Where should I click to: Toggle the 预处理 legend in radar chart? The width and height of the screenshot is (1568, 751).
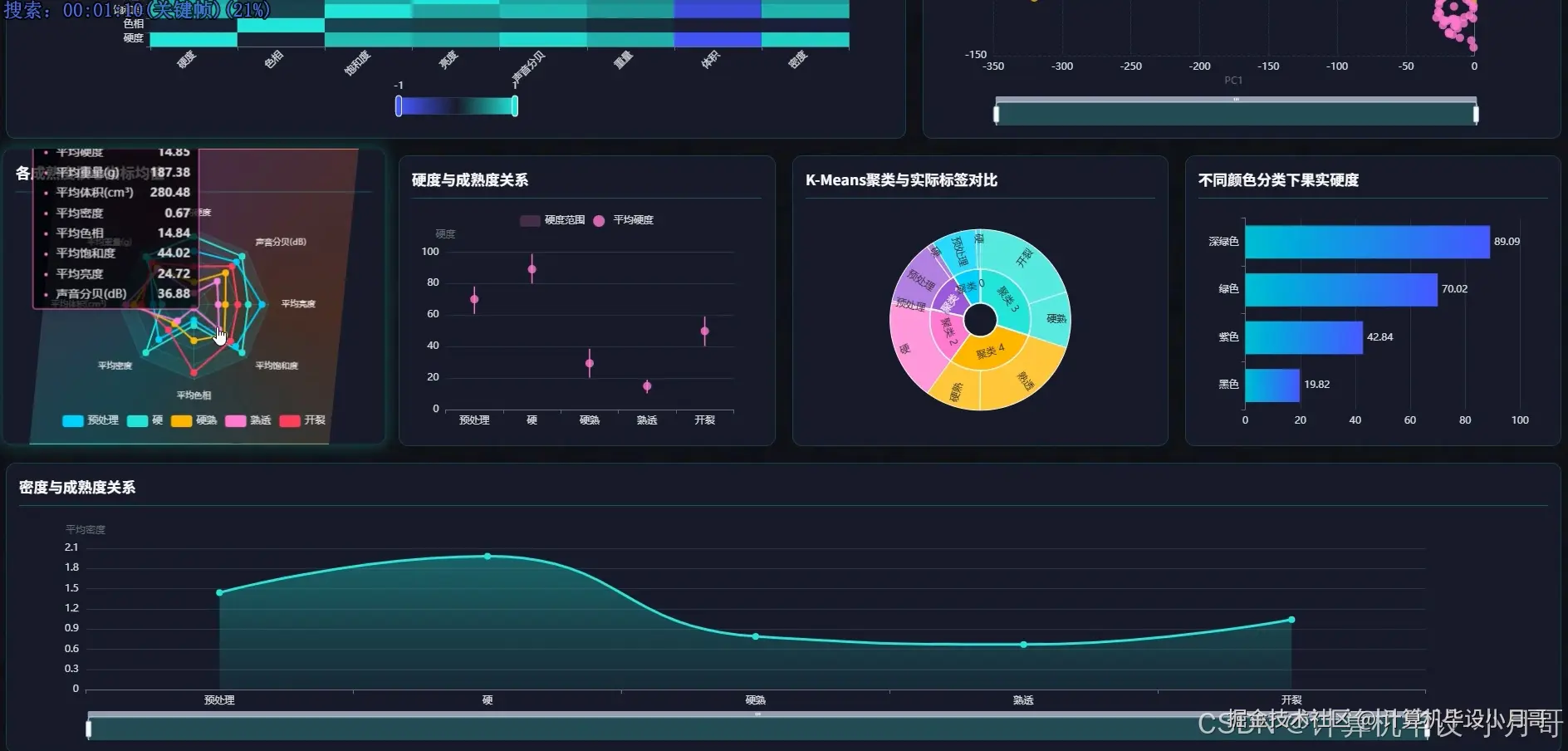point(91,420)
